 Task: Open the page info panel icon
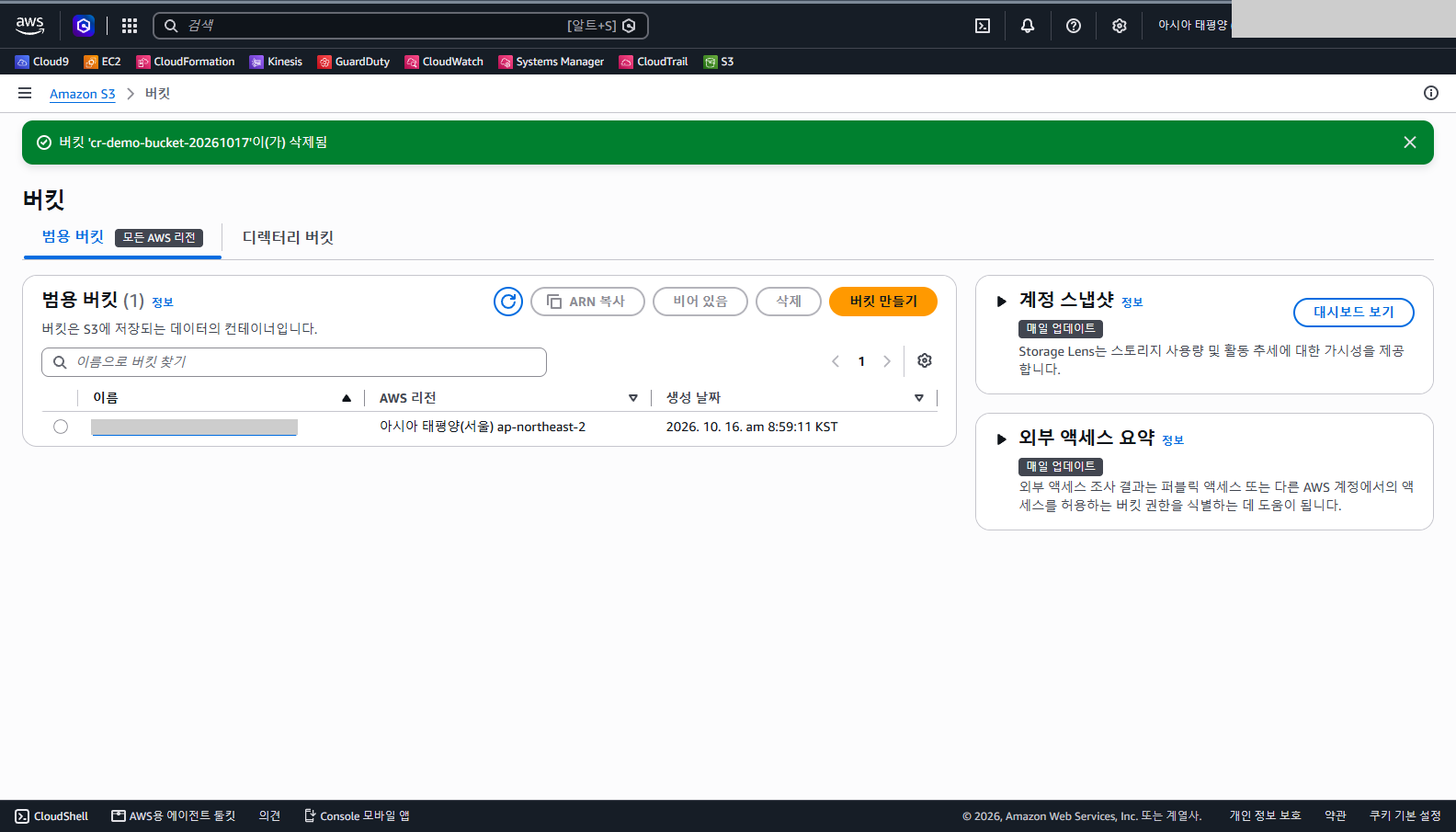pyautogui.click(x=1431, y=93)
